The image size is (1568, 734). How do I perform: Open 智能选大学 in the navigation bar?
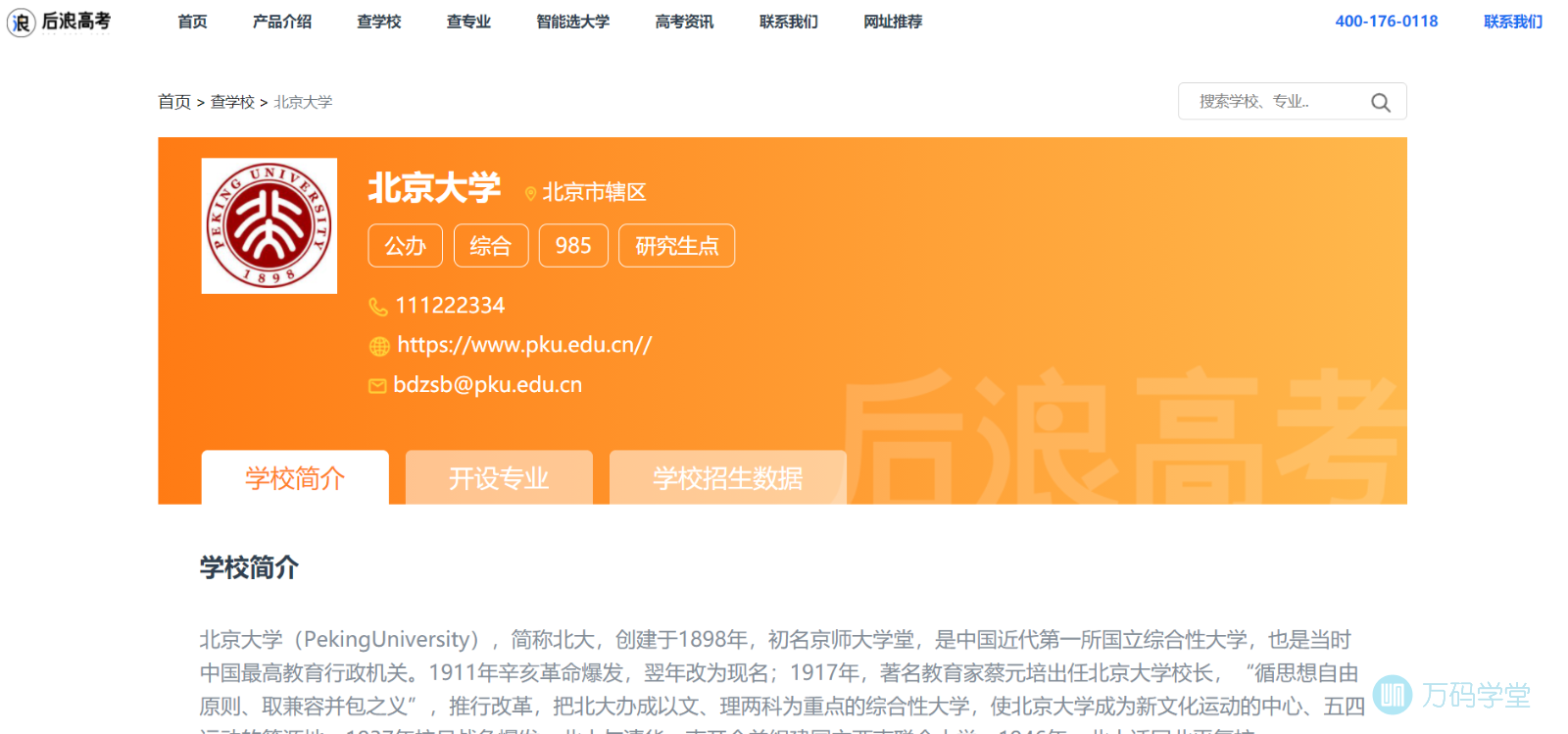pyautogui.click(x=573, y=22)
